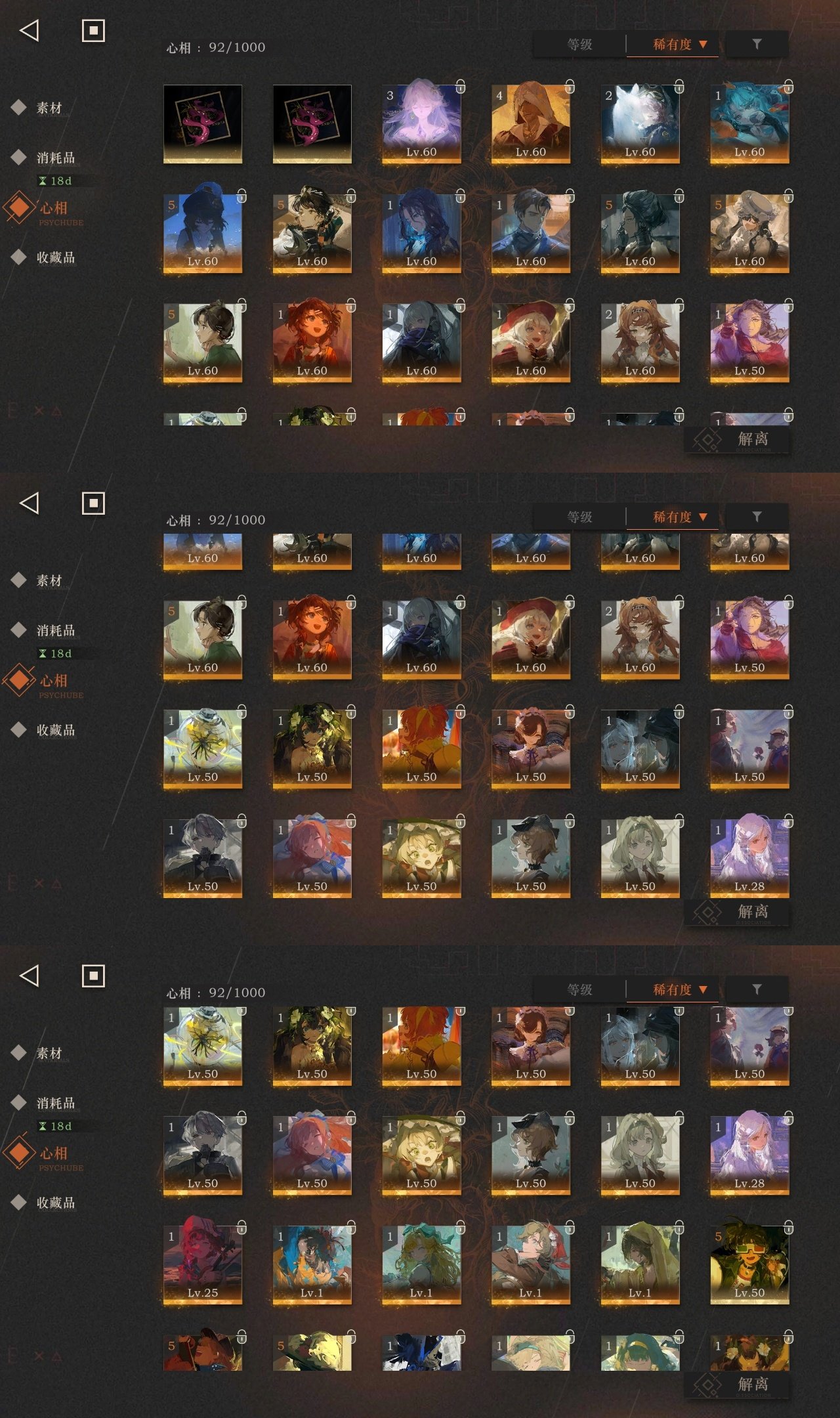
Task: Toggle lock on the red-hooded Lv.1 psychube
Action: 570,1227
